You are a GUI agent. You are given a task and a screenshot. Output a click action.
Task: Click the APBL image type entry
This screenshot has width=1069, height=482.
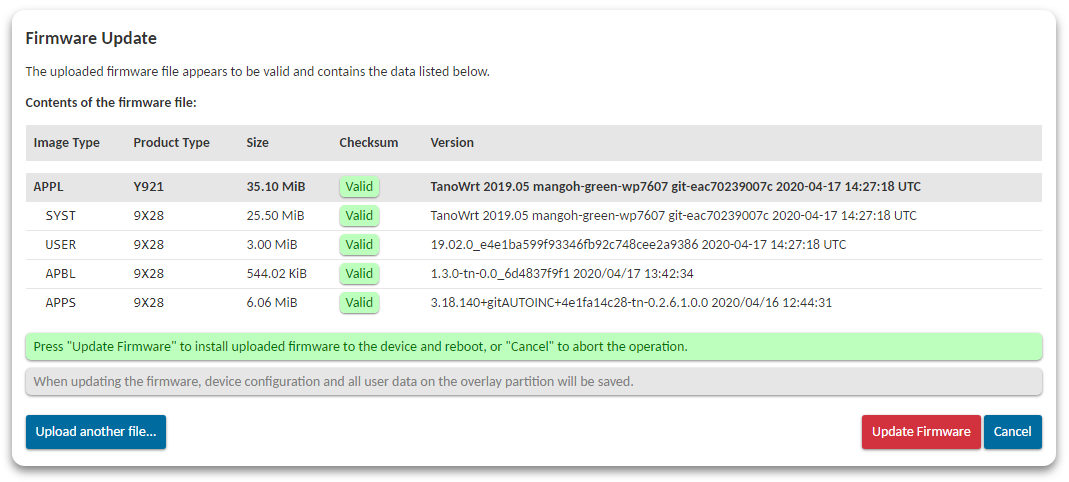[61, 274]
